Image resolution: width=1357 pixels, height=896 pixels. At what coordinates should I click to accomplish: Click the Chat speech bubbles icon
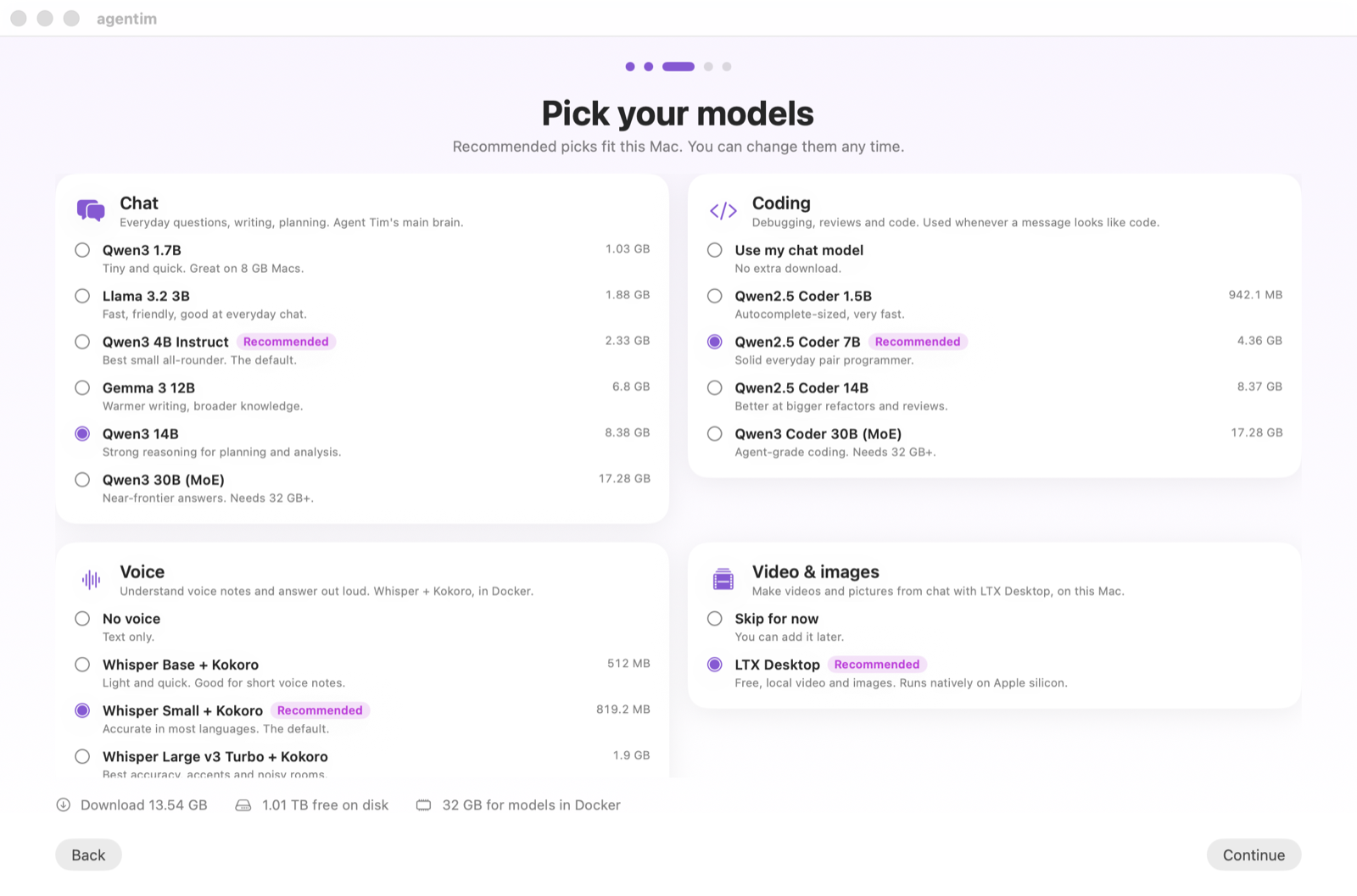coord(91,210)
